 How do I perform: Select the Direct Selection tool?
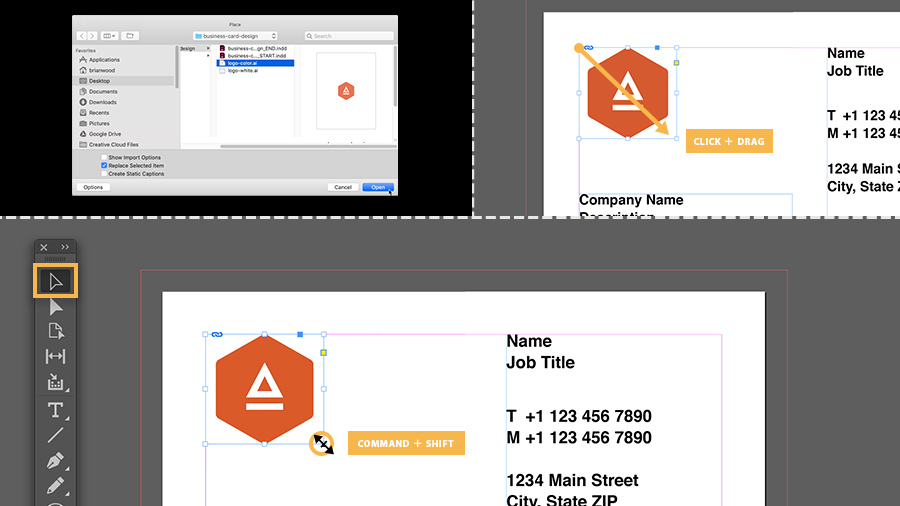coord(56,307)
